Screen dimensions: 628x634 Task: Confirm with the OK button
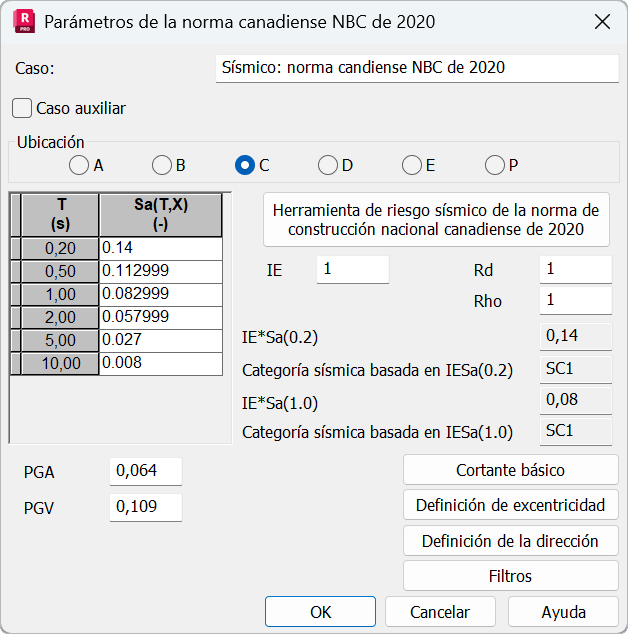320,612
